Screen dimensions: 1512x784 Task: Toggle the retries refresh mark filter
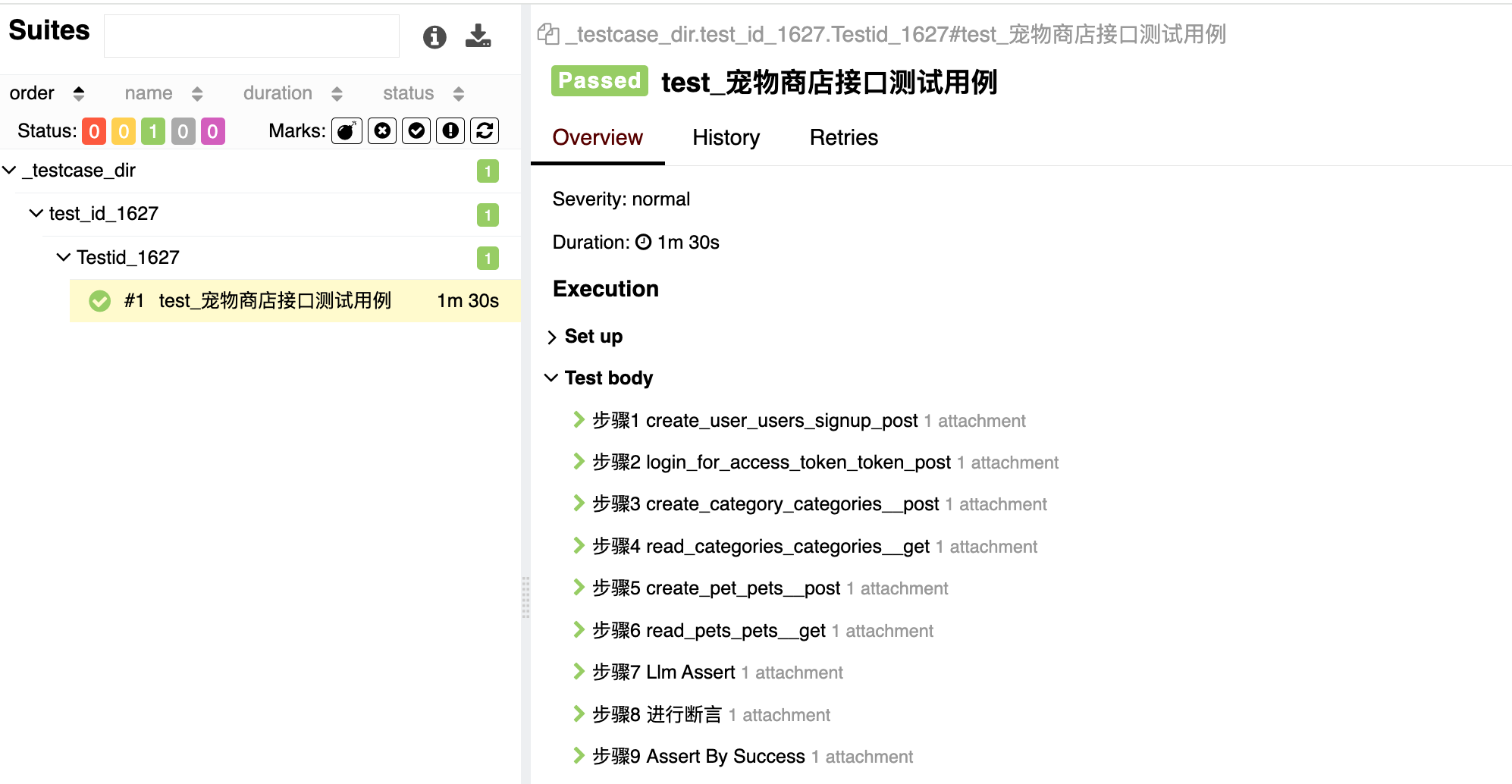point(485,131)
